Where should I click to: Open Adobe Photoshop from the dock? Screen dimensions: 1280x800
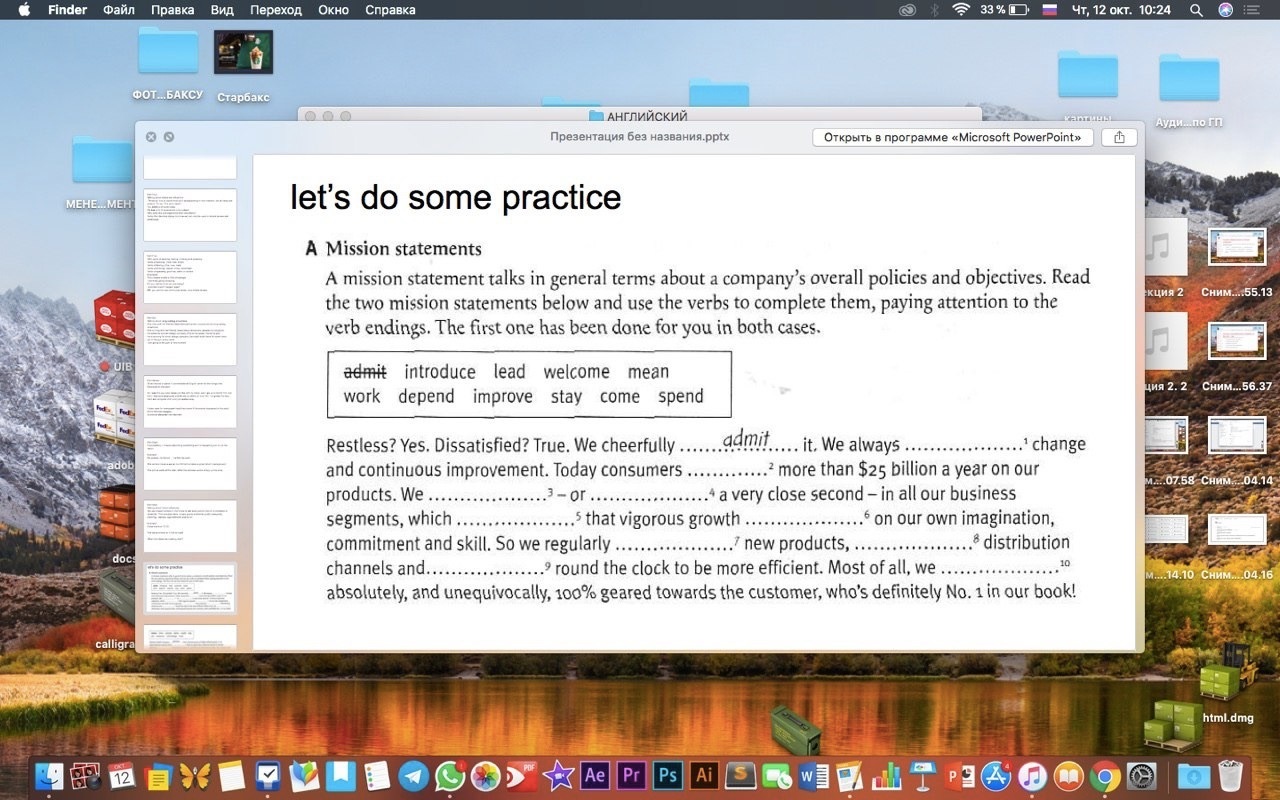(667, 775)
